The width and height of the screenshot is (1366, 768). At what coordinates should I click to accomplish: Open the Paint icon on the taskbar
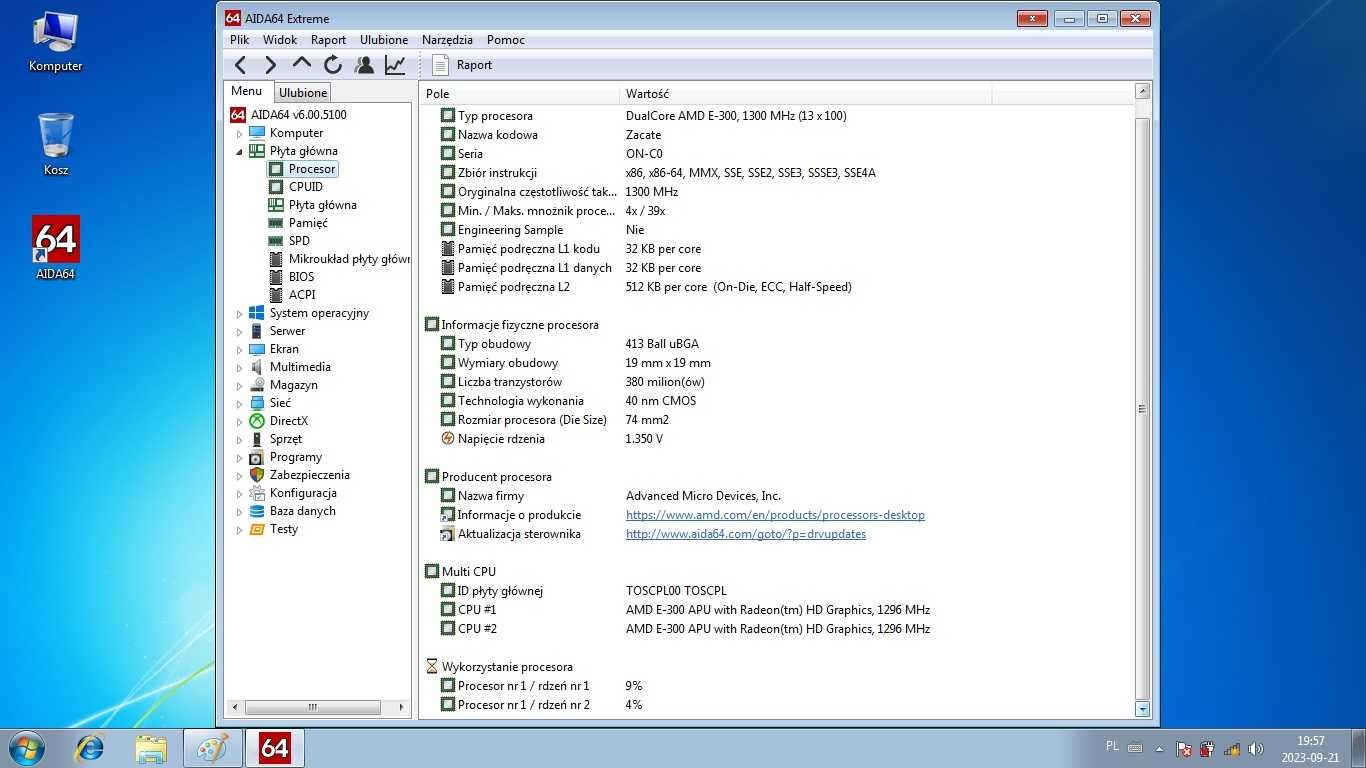tap(212, 747)
